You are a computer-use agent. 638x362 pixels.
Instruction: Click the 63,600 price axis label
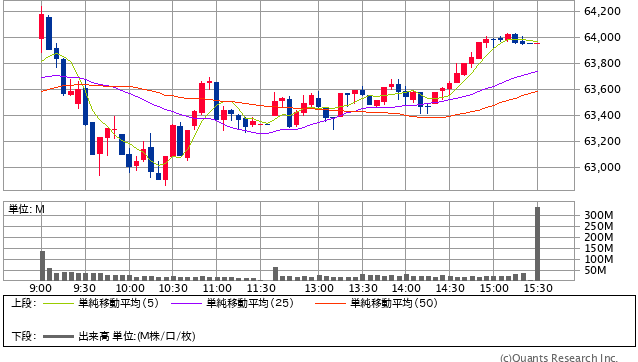coord(602,89)
